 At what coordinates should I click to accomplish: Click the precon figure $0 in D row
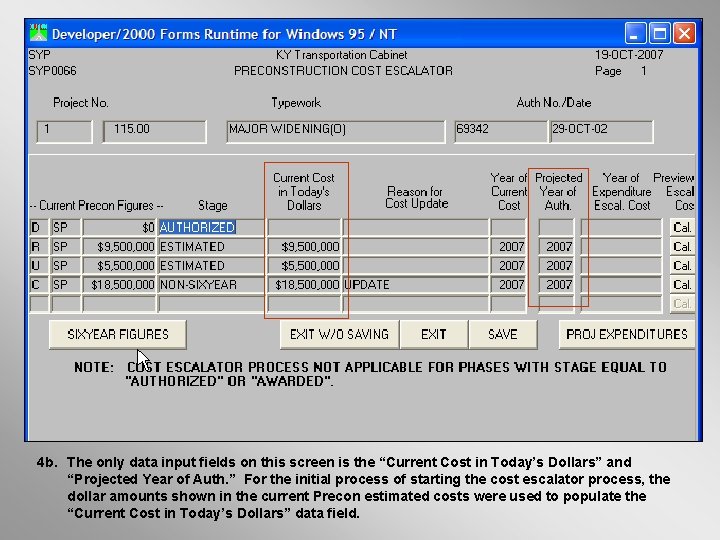(x=119, y=227)
